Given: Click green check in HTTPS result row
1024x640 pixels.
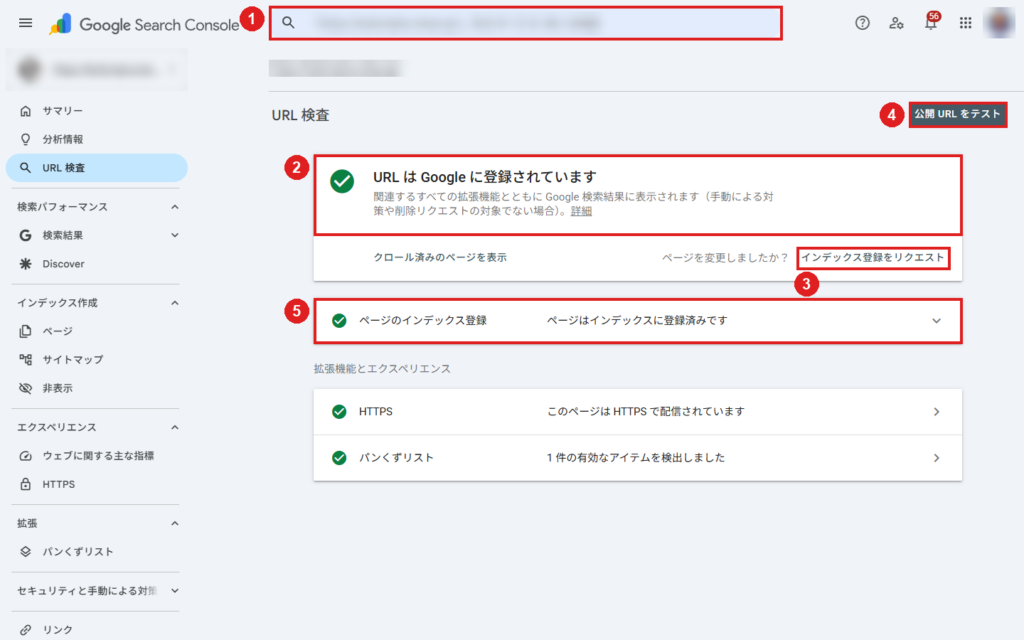Looking at the screenshot, I should pyautogui.click(x=339, y=411).
